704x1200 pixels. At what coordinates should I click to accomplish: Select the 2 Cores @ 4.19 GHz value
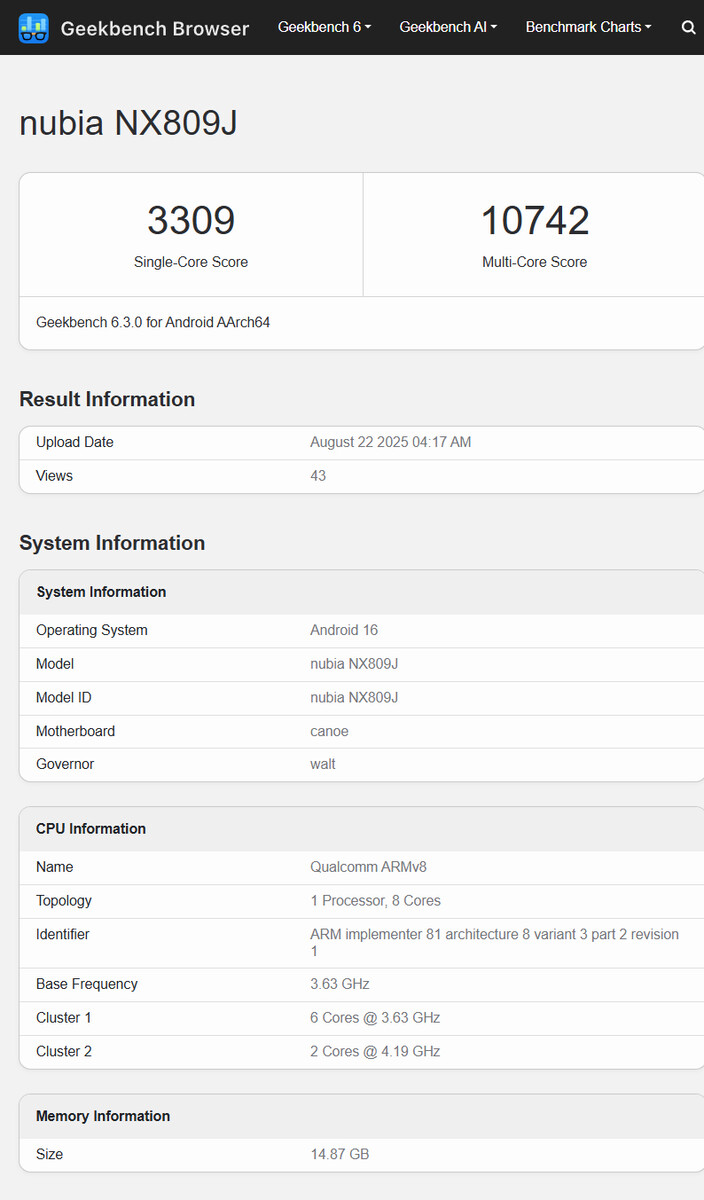click(375, 1051)
